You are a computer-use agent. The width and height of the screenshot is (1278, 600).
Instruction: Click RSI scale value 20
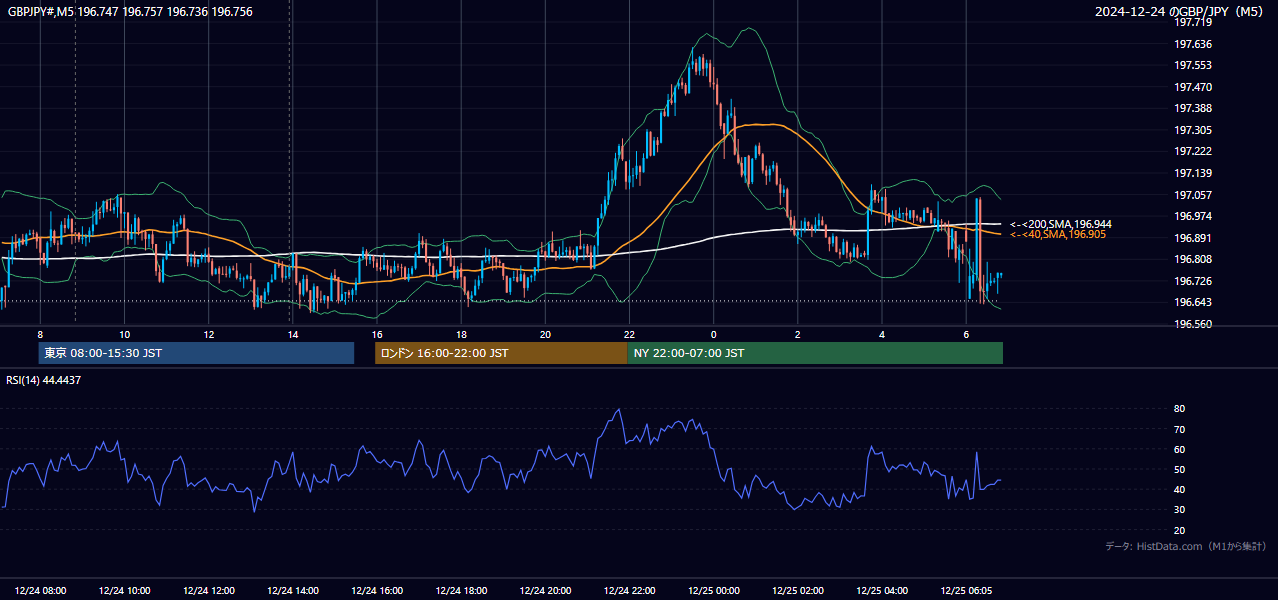(1180, 530)
